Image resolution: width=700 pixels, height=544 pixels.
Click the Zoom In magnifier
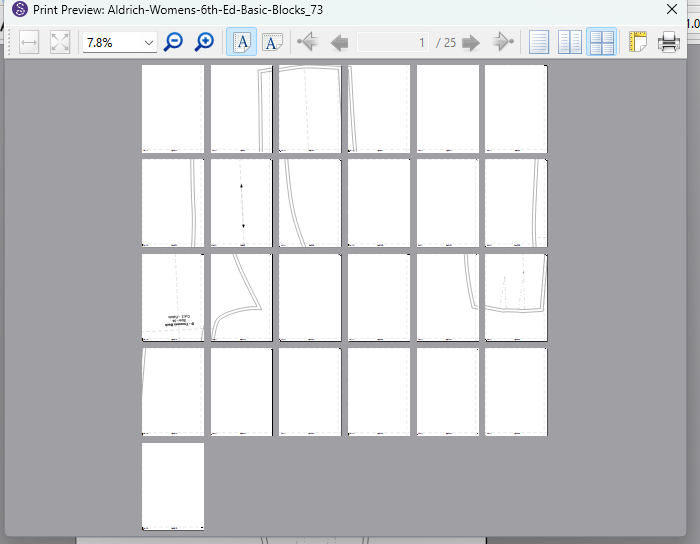tap(204, 42)
